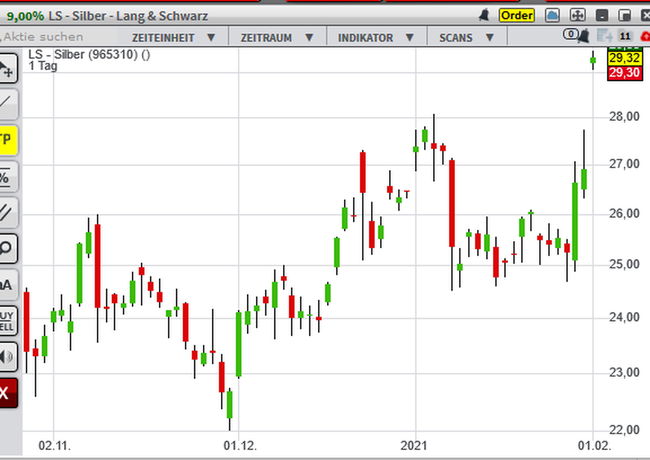Click the yellow 29,32 price label
This screenshot has width=650, height=460.
click(x=625, y=58)
